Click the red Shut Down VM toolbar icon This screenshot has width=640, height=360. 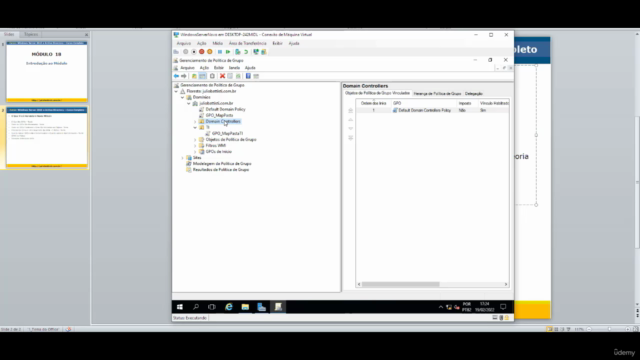click(202, 52)
